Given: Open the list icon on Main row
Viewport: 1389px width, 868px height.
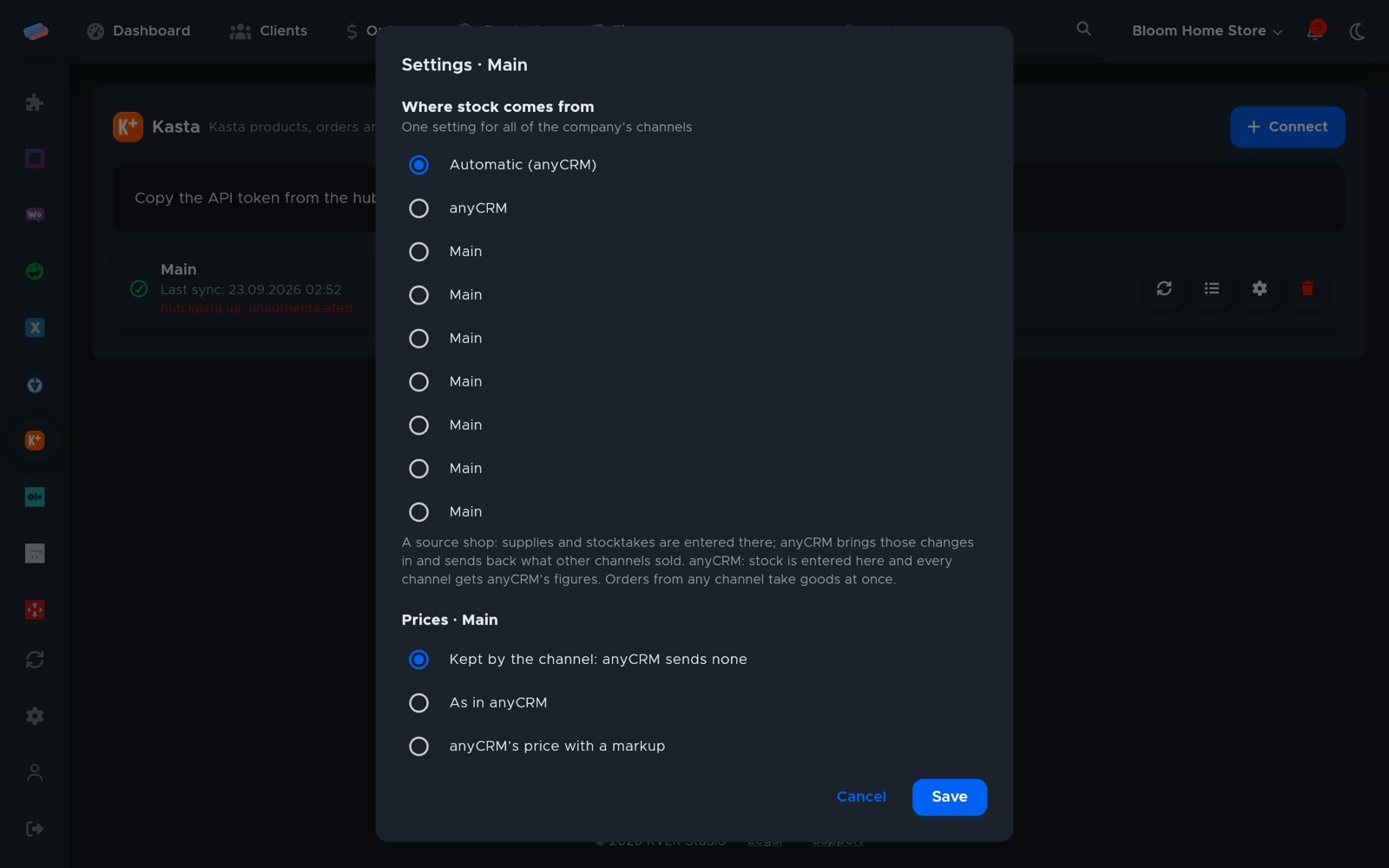Looking at the screenshot, I should pos(1212,288).
